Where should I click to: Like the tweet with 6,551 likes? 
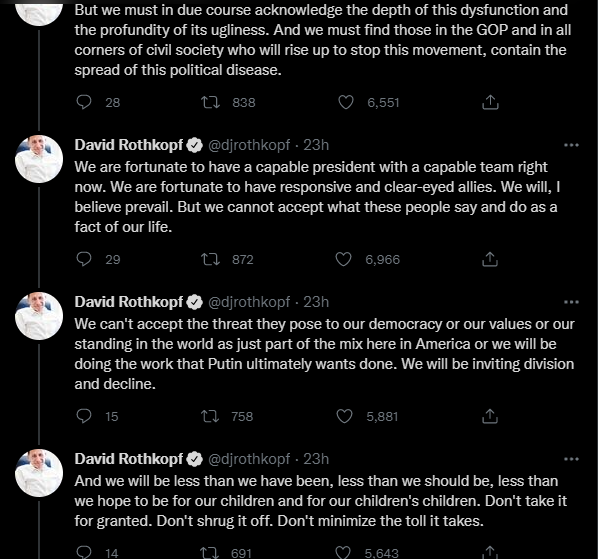coord(346,102)
